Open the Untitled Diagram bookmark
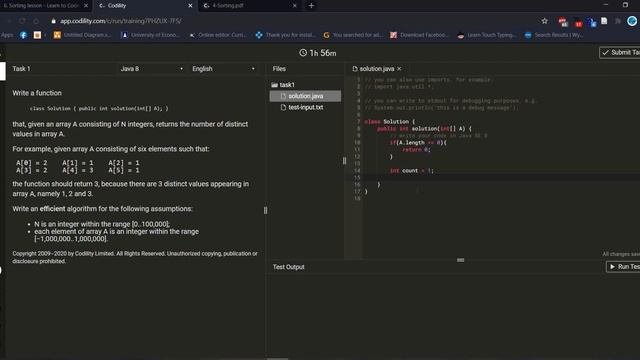 tap(82, 35)
